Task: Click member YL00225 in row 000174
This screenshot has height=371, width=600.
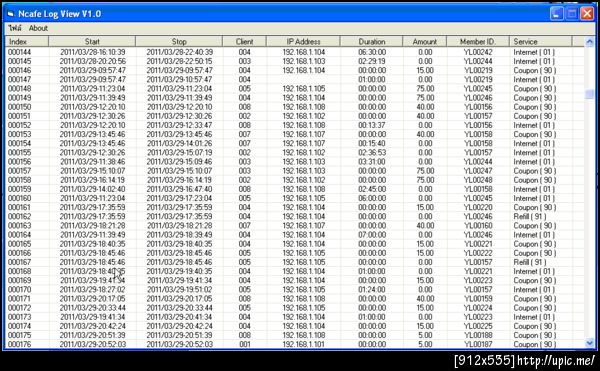Action: 478,326
